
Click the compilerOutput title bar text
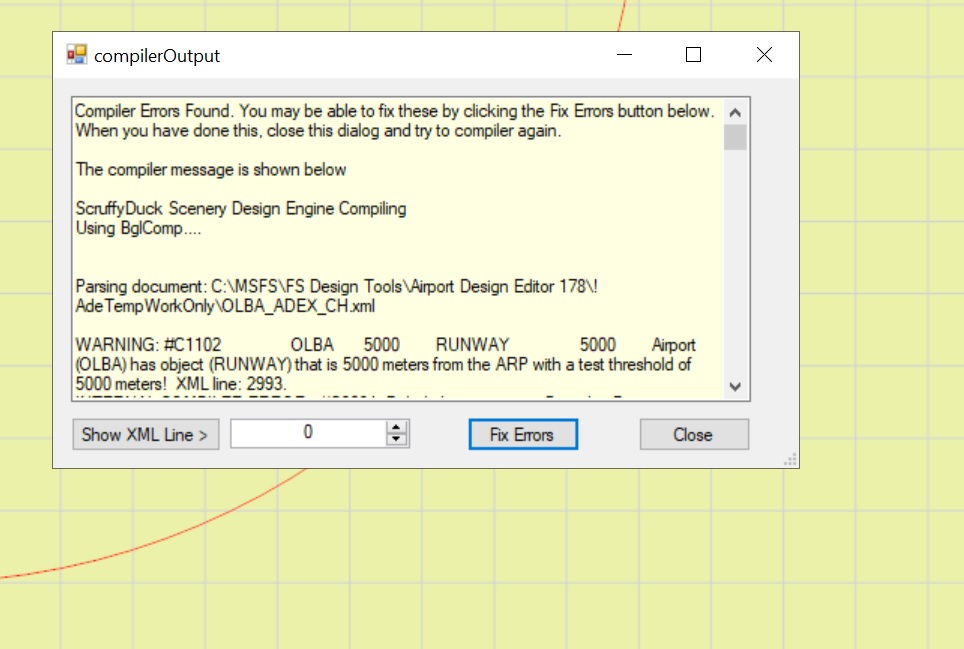click(157, 56)
